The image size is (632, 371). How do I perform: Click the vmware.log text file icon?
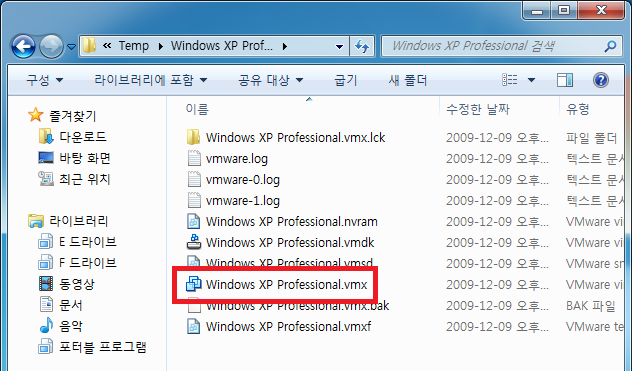click(x=194, y=158)
